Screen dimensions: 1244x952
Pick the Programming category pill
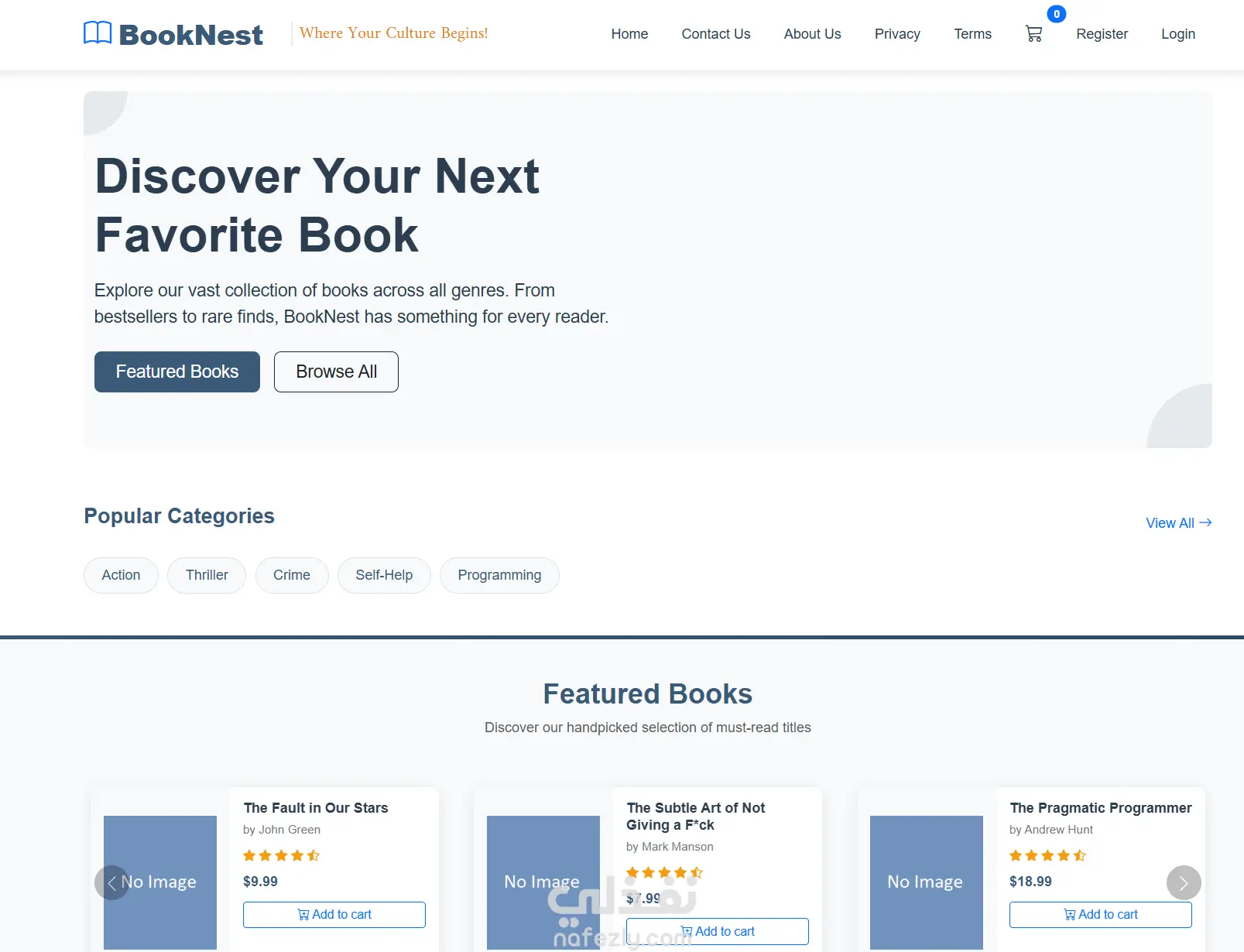point(499,575)
